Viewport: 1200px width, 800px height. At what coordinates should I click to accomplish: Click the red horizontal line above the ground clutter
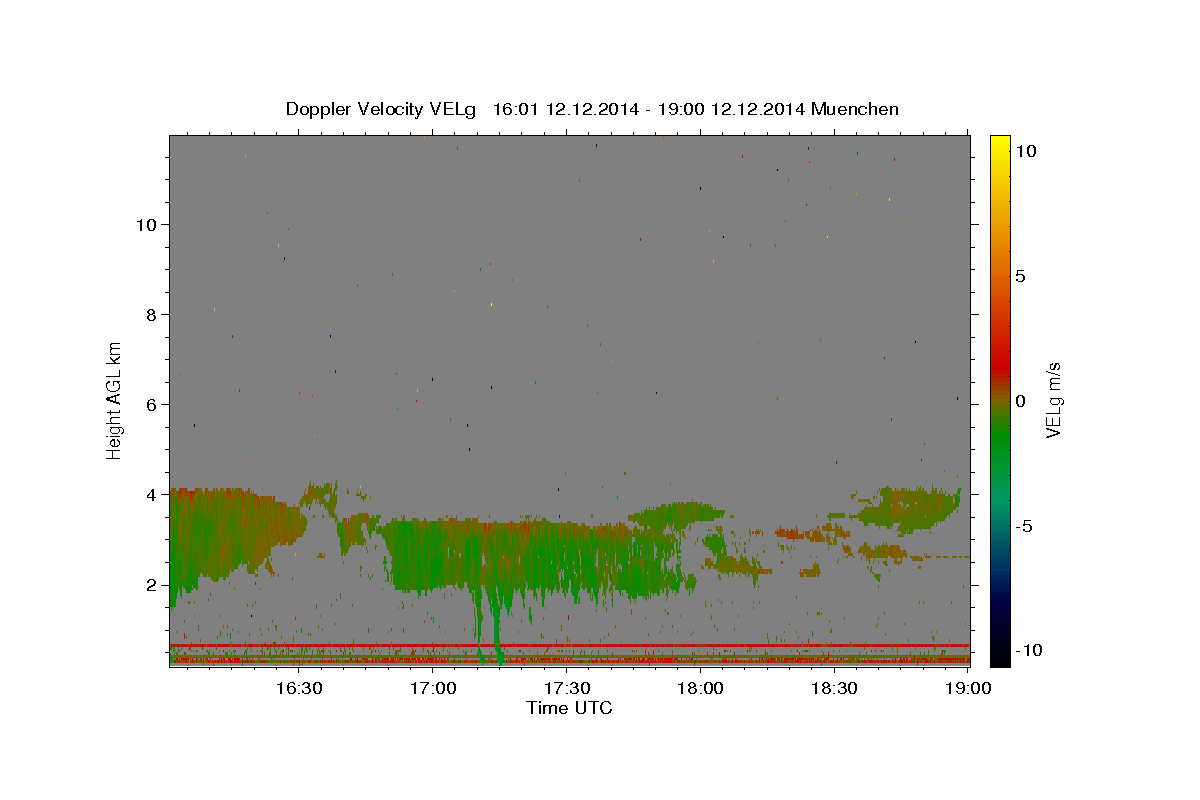point(570,645)
